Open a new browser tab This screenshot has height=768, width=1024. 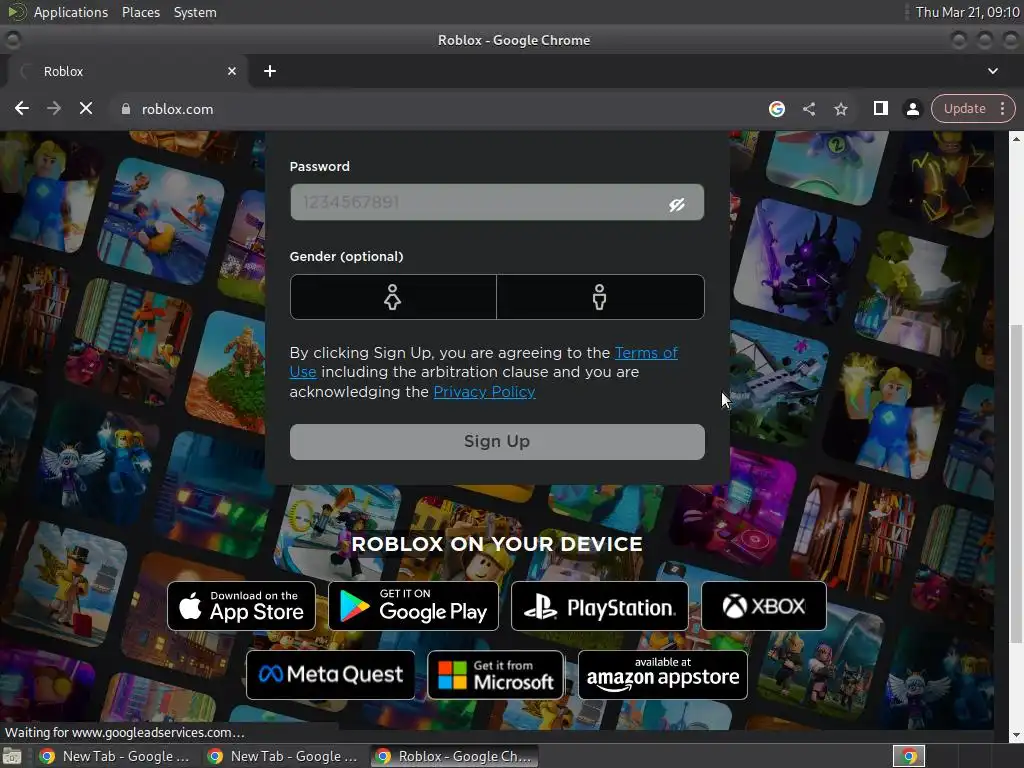click(x=270, y=71)
